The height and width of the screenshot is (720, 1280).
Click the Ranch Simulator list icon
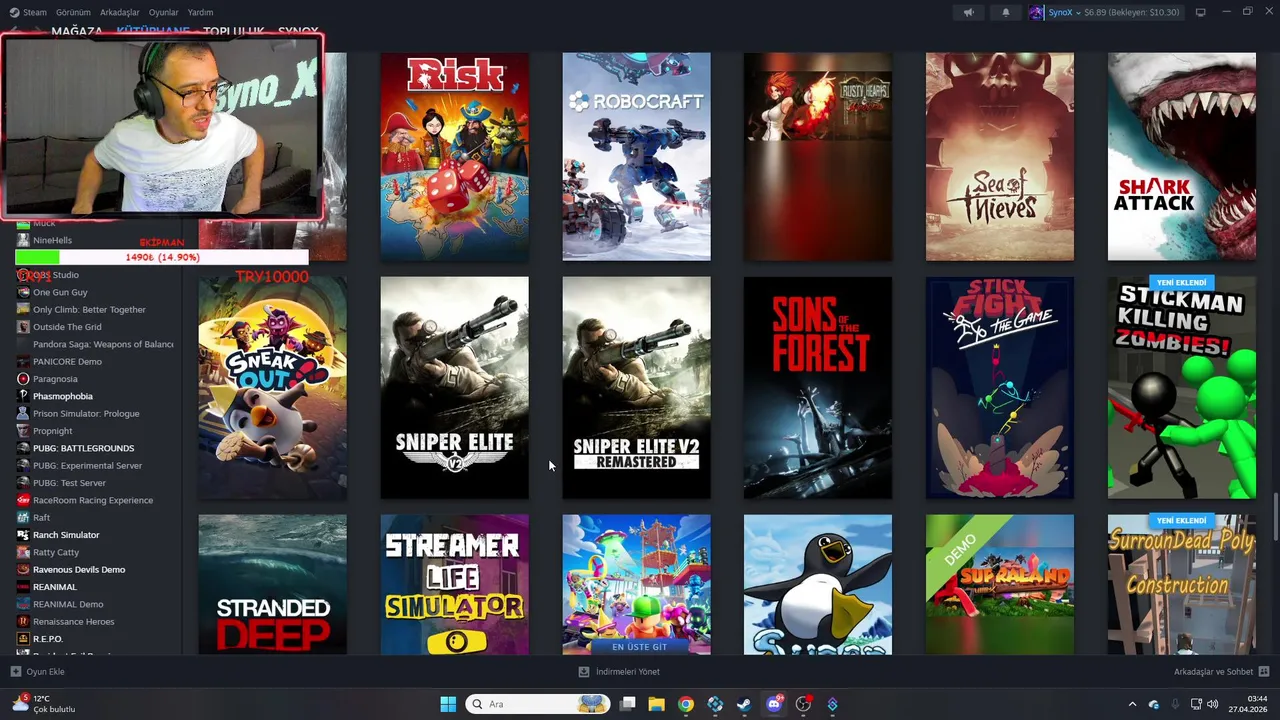pyautogui.click(x=23, y=535)
